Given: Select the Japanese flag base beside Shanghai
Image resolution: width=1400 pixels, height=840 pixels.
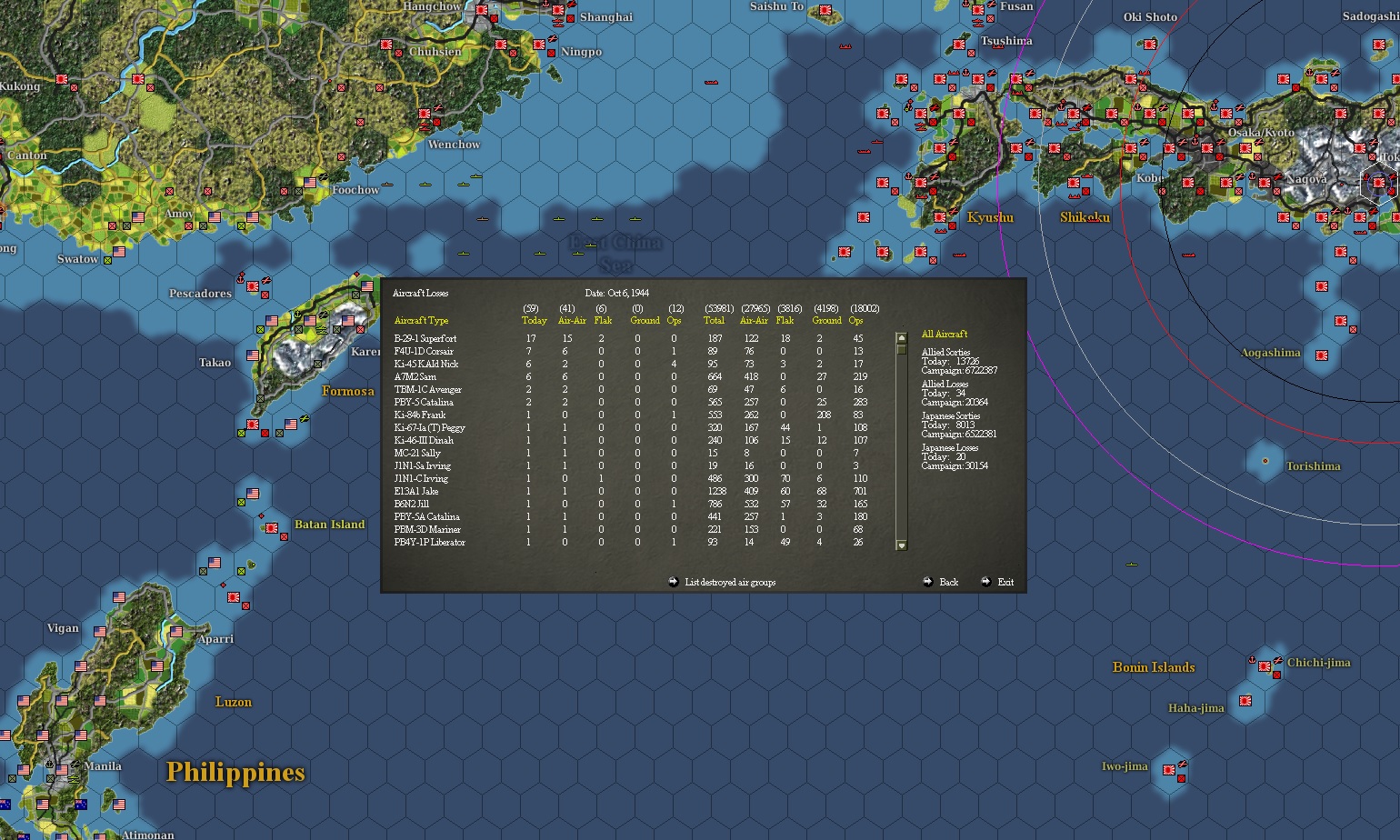Looking at the screenshot, I should coord(558,10).
